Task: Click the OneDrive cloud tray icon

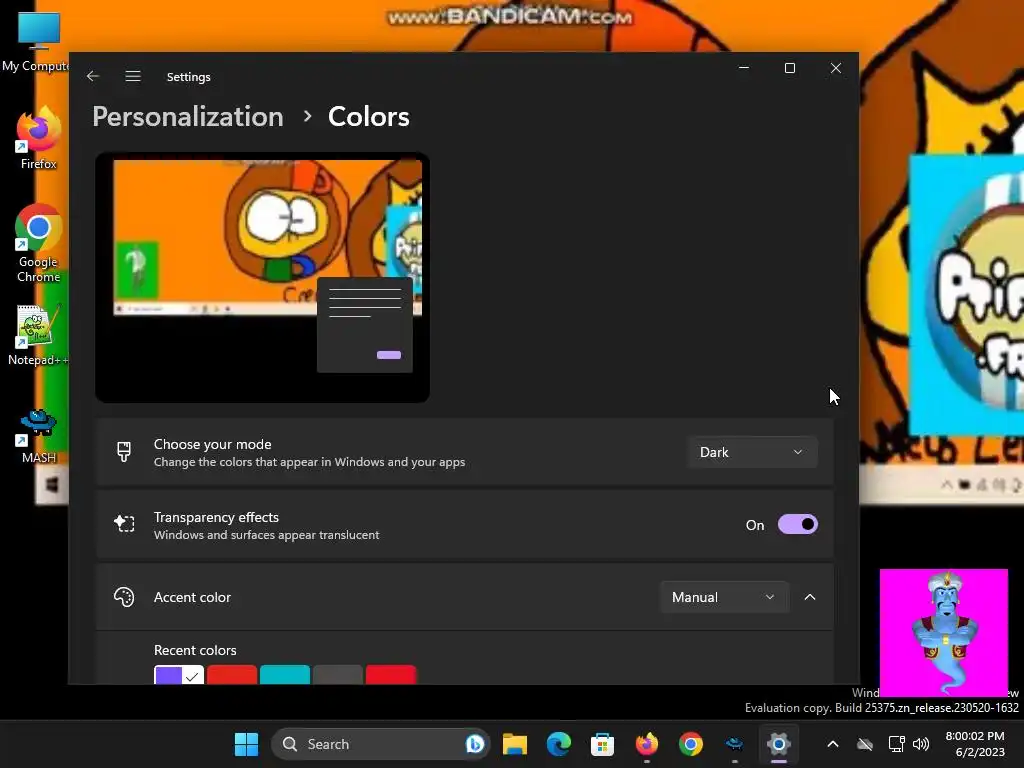Action: [x=865, y=744]
